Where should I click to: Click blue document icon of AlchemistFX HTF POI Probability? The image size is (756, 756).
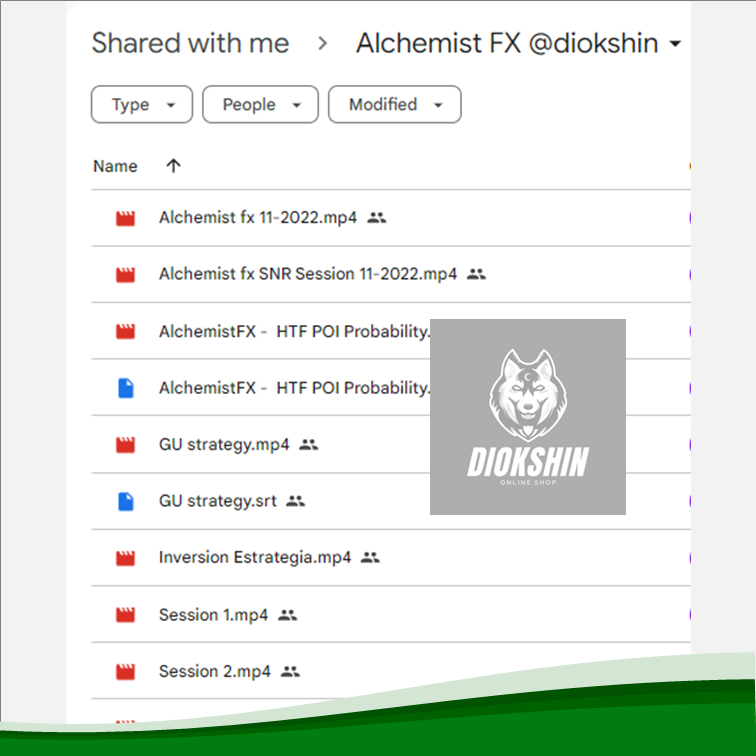tap(126, 388)
